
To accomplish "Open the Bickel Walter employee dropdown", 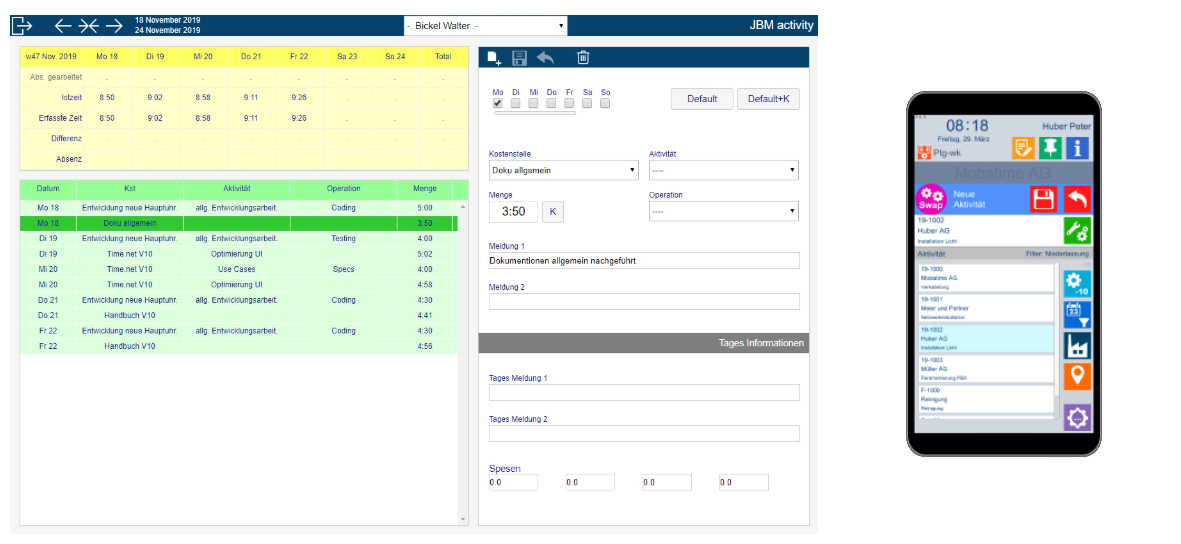I will 485,26.
